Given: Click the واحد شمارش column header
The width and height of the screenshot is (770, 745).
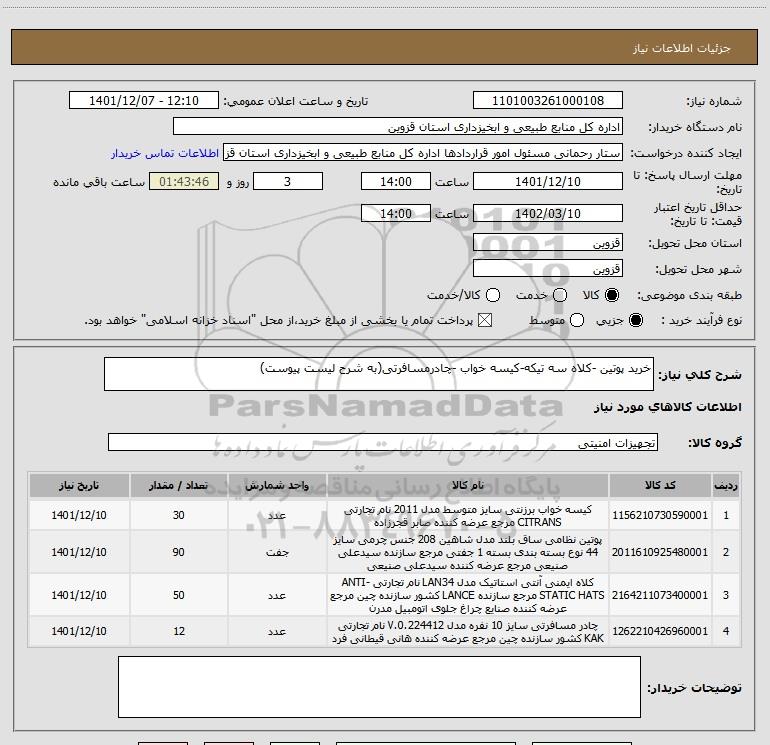Looking at the screenshot, I should pyautogui.click(x=277, y=485).
